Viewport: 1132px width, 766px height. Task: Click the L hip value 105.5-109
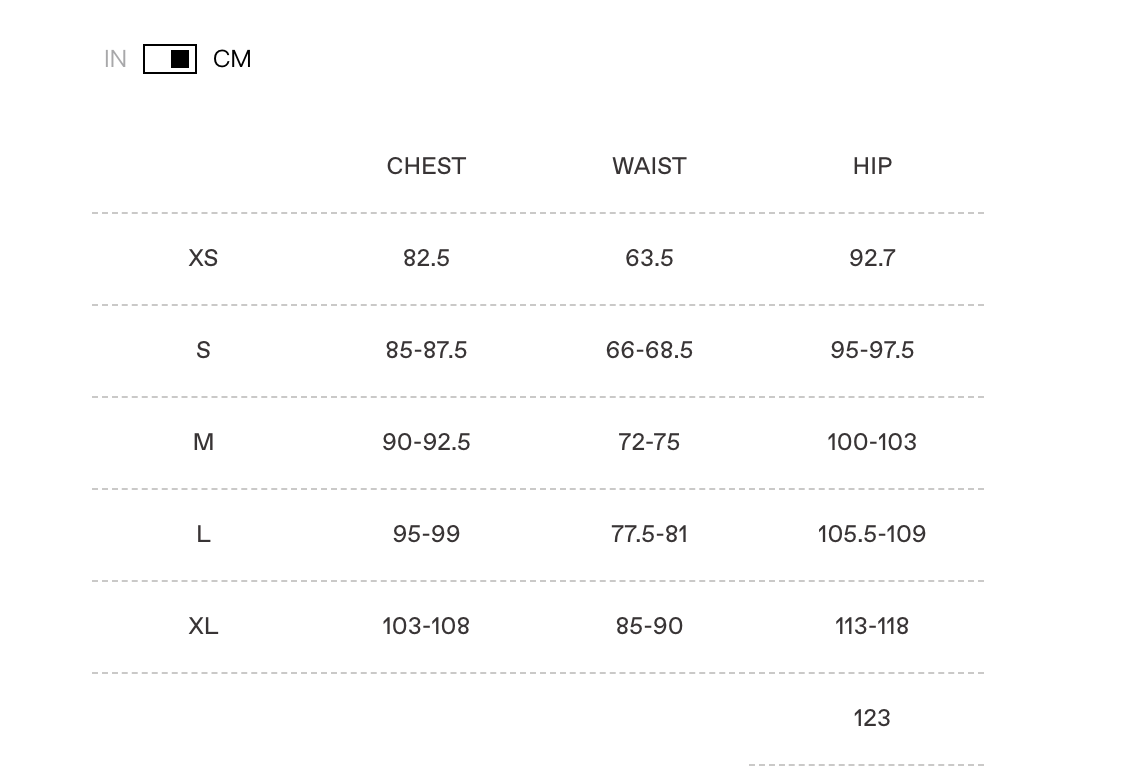[x=872, y=534]
